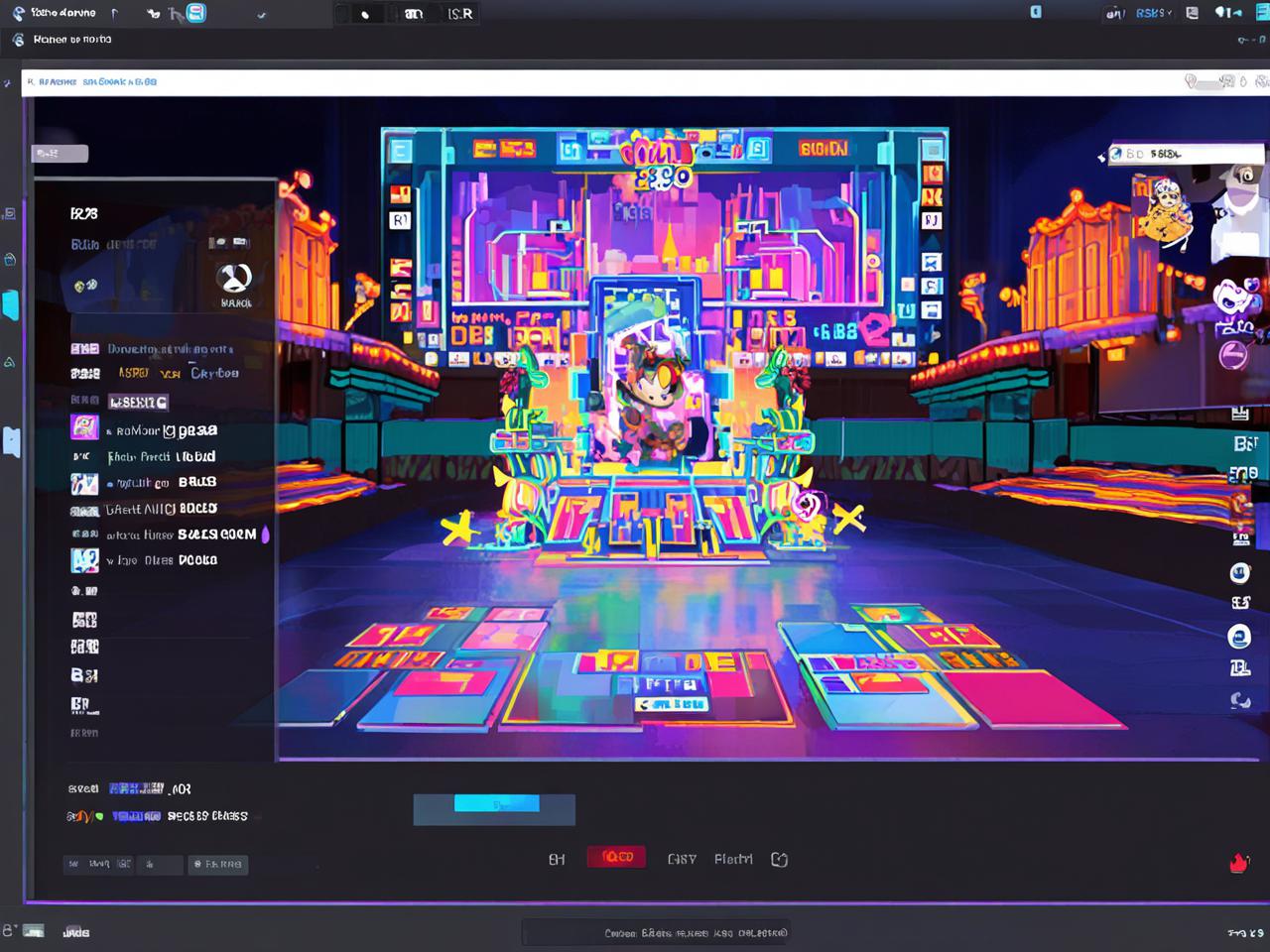Click the square icon at game frame top-right
1270x952 pixels.
point(932,150)
